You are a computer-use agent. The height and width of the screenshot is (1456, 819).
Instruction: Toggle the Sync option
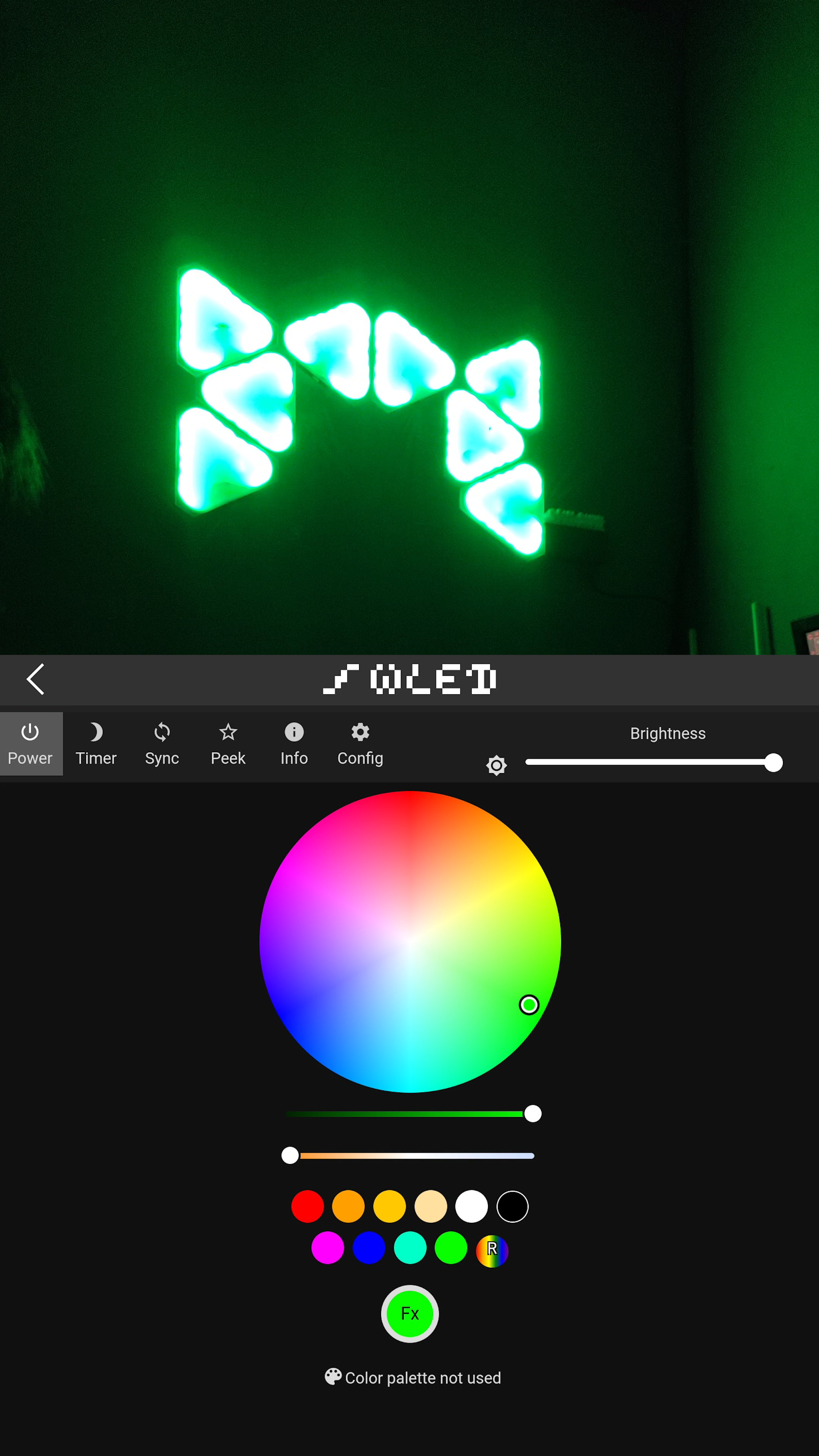(162, 743)
